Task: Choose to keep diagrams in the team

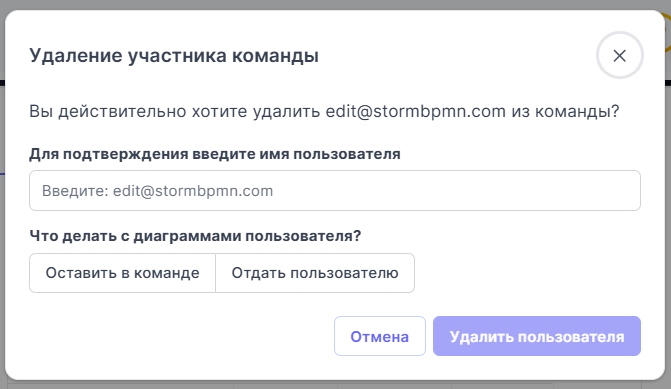Action: 122,273
